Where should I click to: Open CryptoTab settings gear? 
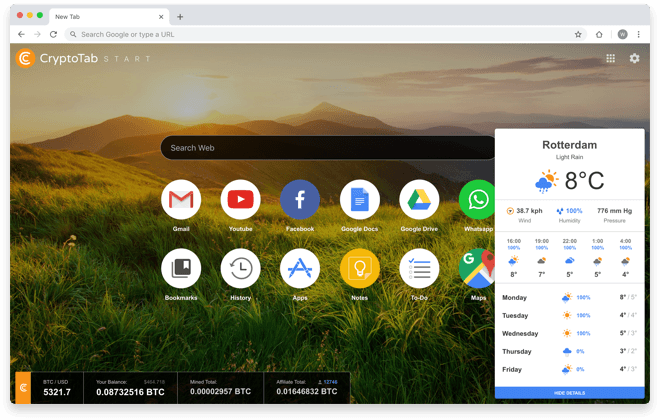[634, 59]
